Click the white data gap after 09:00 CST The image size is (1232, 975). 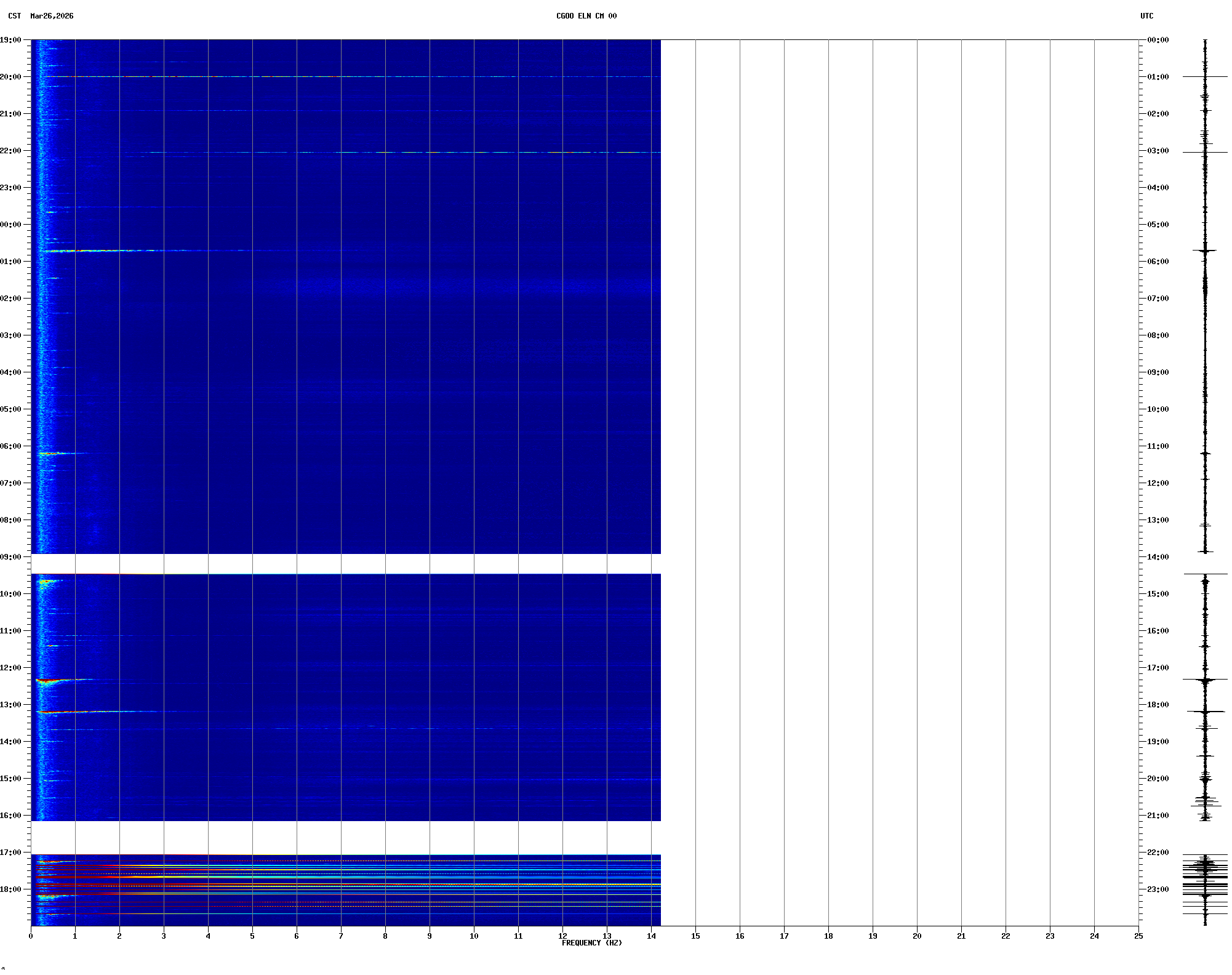pos(345,564)
